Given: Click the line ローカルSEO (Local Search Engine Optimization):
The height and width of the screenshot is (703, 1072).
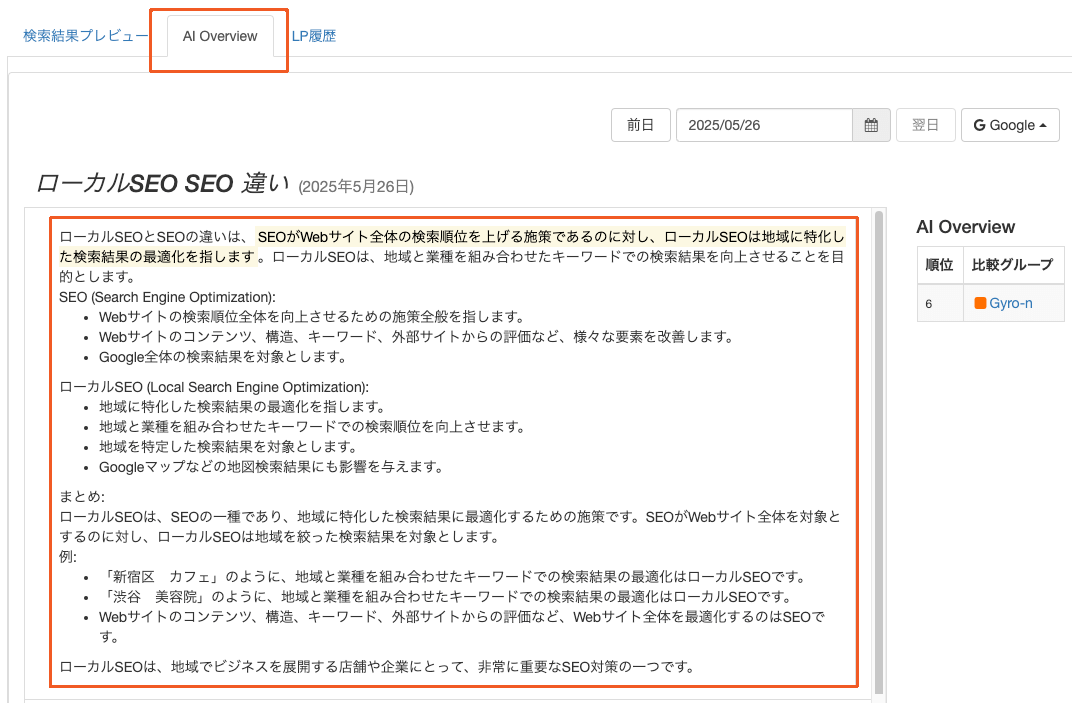Looking at the screenshot, I should click(214, 386).
